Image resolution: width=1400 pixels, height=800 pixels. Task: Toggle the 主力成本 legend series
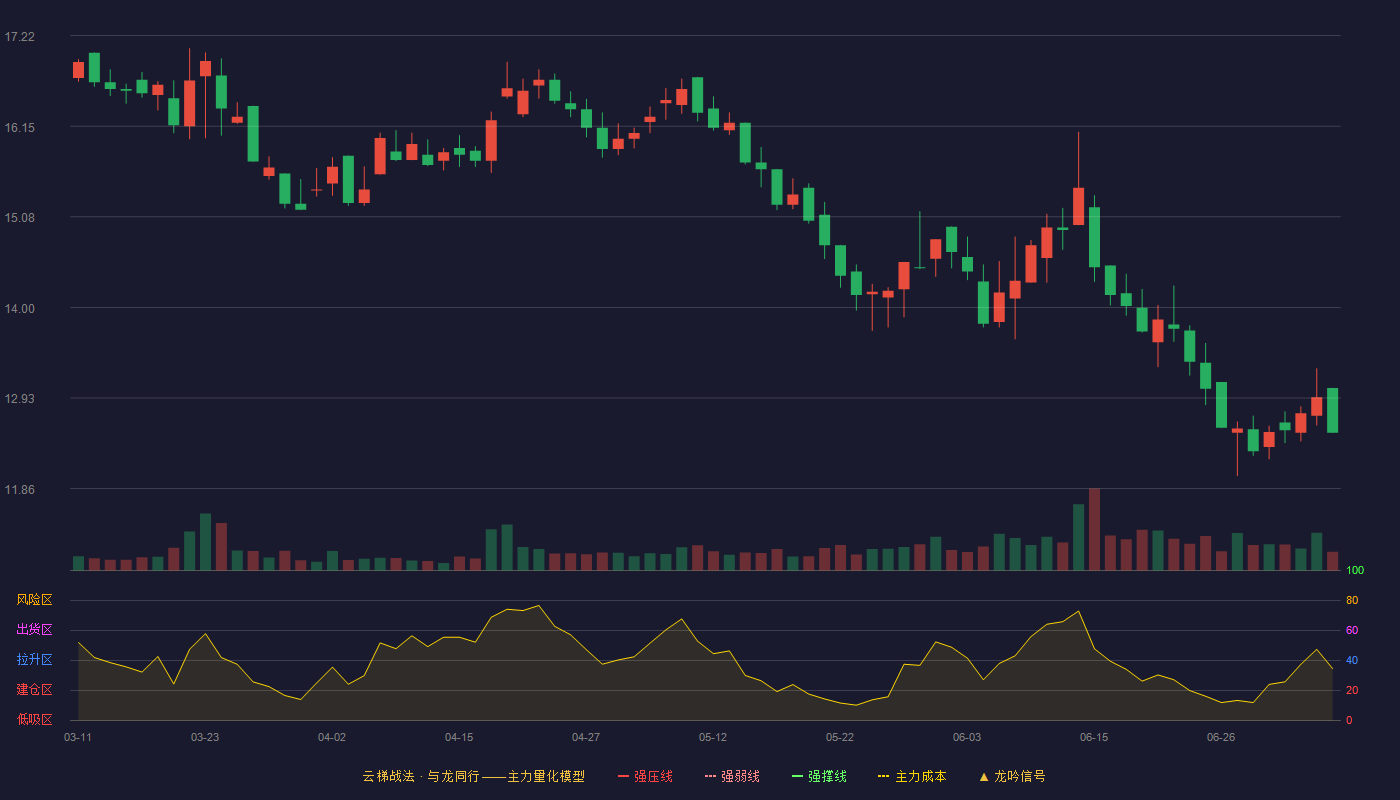tap(912, 776)
